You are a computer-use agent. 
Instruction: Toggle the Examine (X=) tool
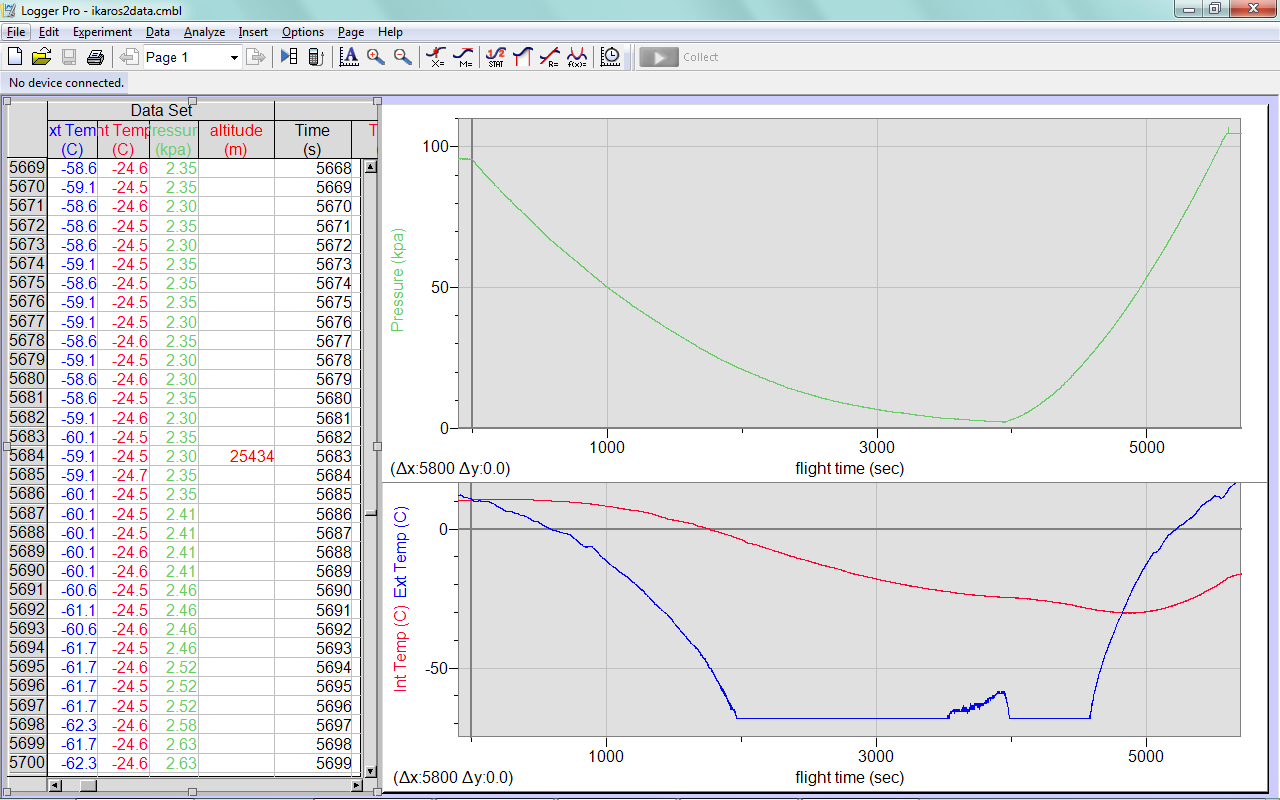click(x=436, y=57)
